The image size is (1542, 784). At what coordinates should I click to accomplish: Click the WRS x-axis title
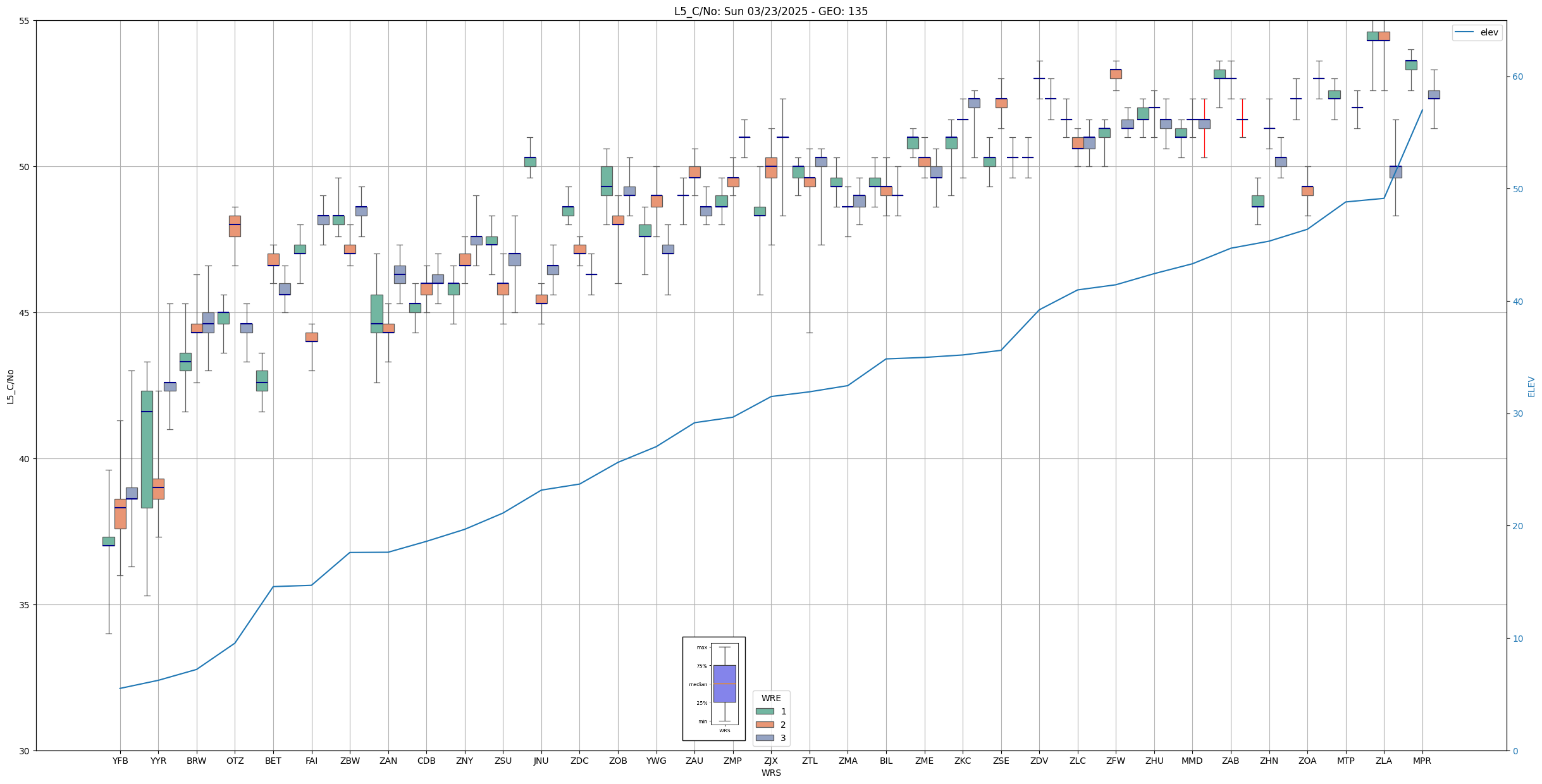(771, 773)
